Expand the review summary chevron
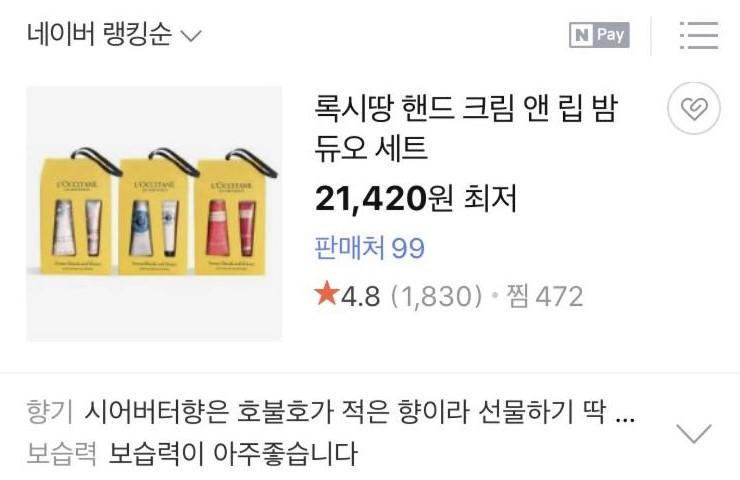 click(x=693, y=433)
